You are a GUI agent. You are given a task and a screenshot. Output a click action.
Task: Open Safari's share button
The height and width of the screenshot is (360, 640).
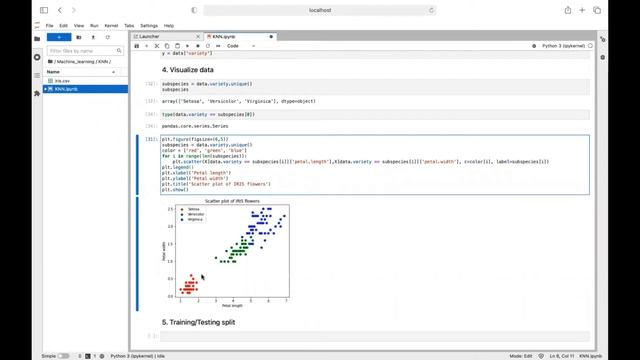(x=568, y=10)
